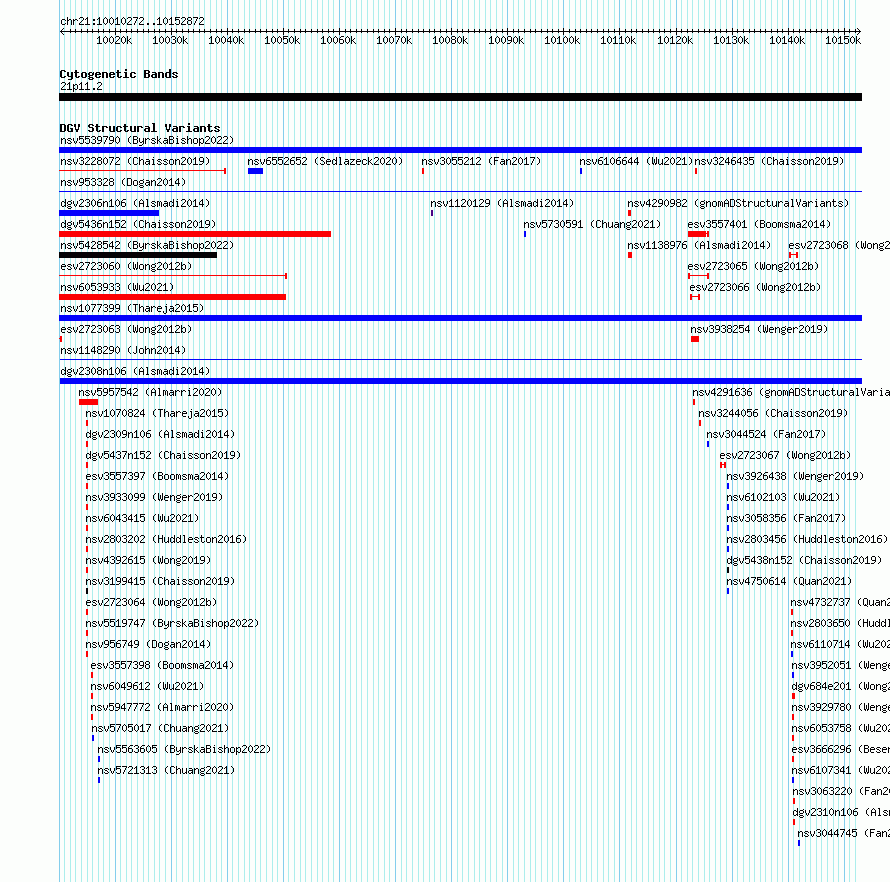This screenshot has height=882, width=890.
Task: Open nsv1138976 (Alsmadi2014) variant
Action: pos(699,245)
